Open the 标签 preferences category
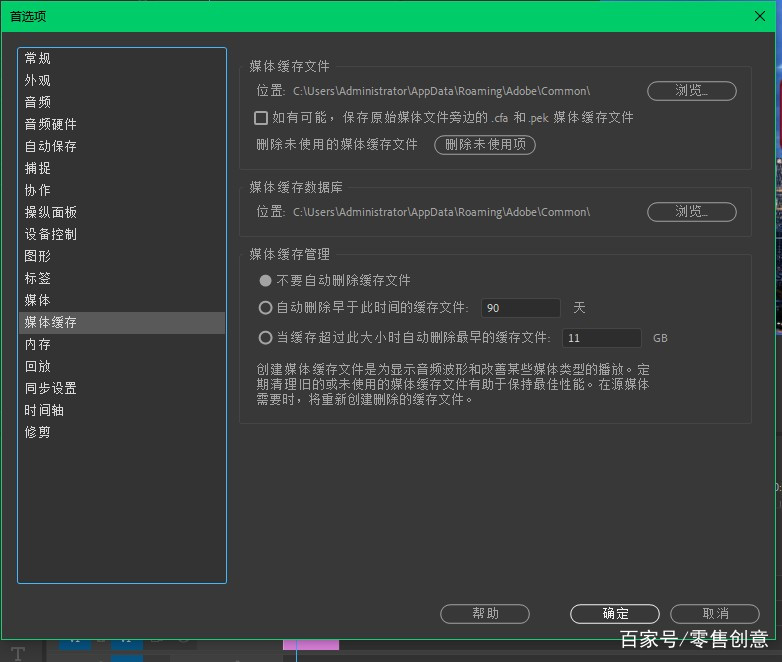The width and height of the screenshot is (782, 662). 122,278
